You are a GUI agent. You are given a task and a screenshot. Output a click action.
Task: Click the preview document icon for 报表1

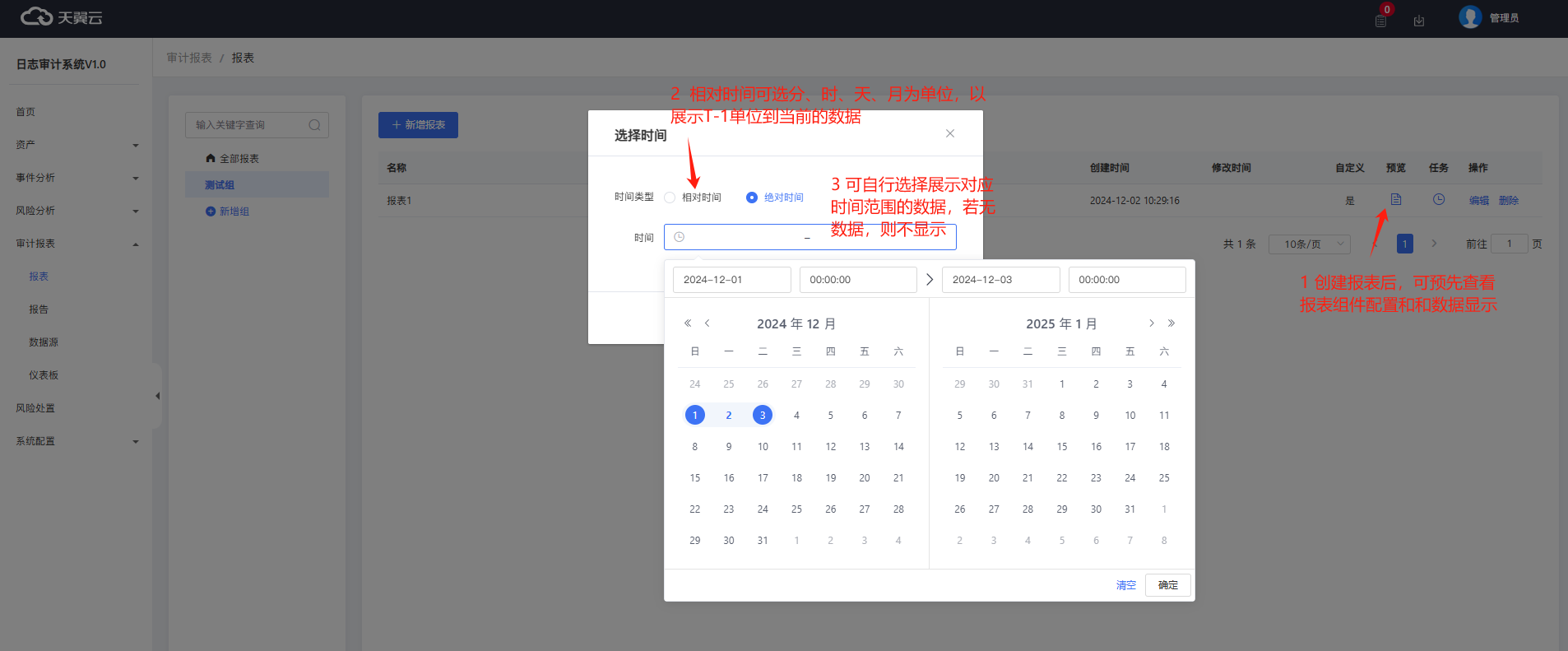1396,199
